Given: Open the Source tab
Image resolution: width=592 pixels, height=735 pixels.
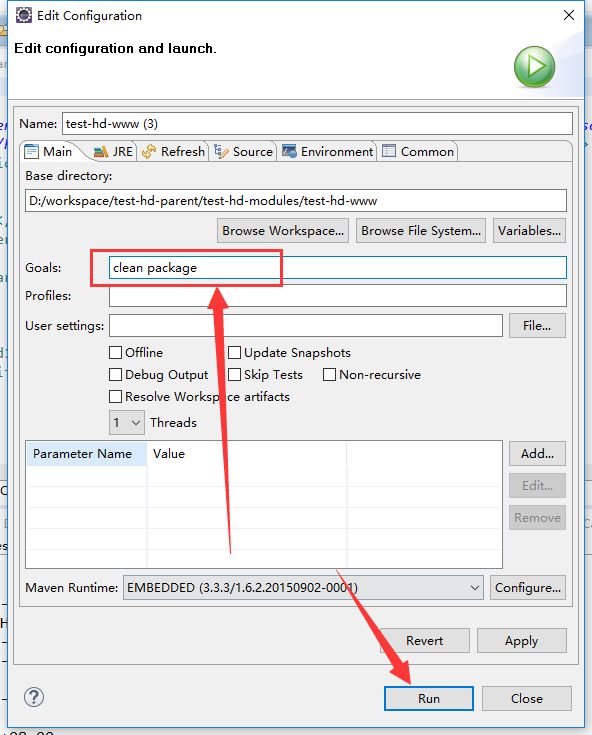Looking at the screenshot, I should click(243, 152).
